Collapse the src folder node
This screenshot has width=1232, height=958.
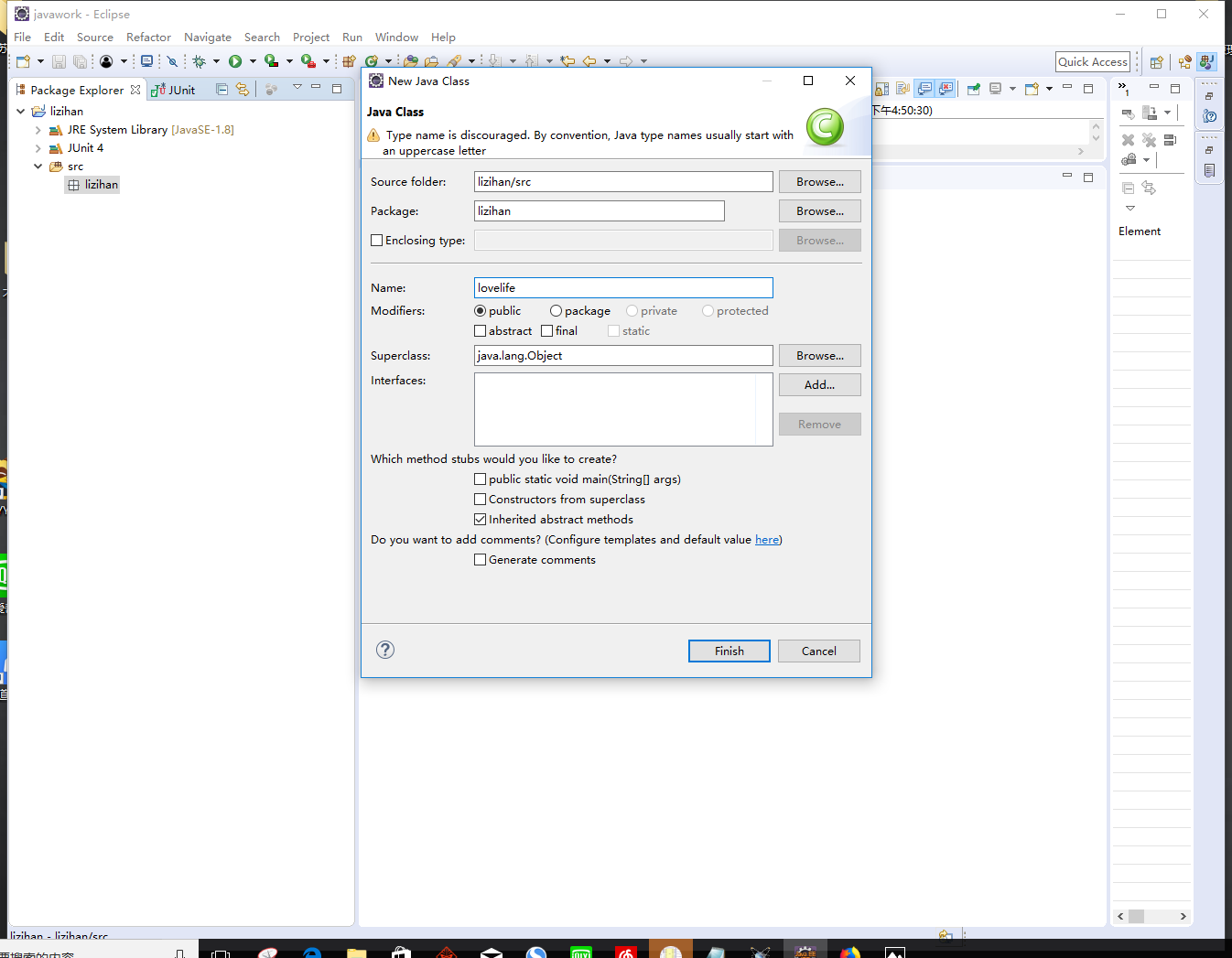pyautogui.click(x=38, y=167)
